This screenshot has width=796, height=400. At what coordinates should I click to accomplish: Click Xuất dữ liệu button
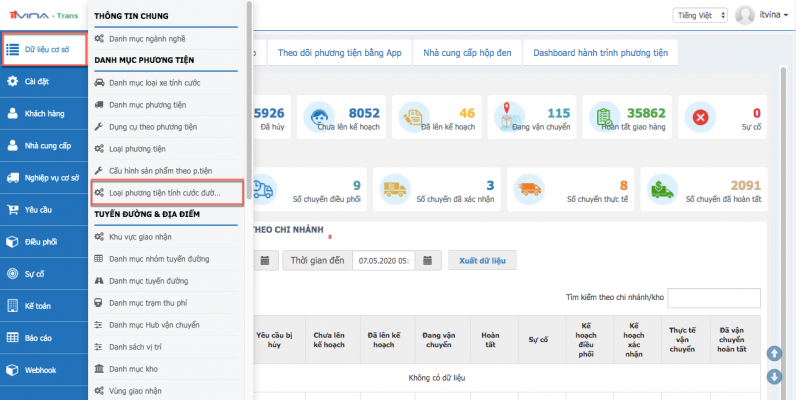pyautogui.click(x=482, y=261)
